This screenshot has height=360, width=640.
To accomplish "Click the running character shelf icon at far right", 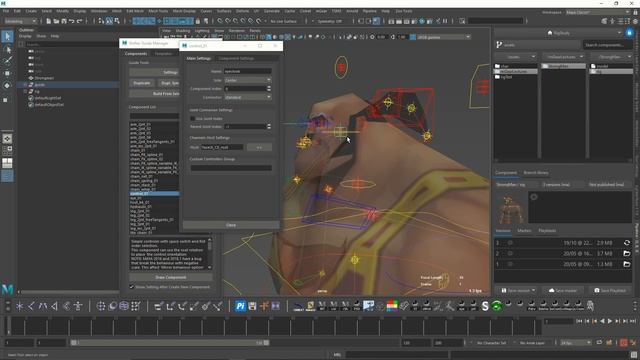I will click(590, 306).
